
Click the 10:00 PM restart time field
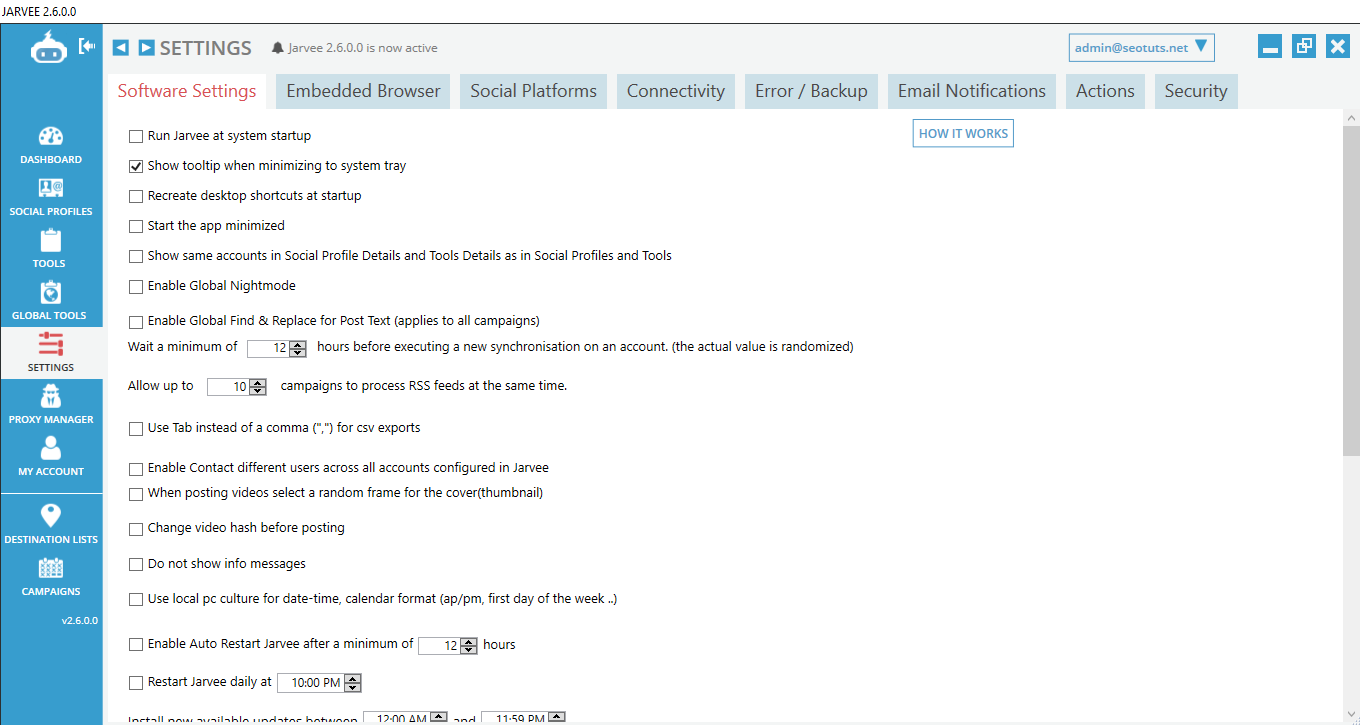(x=310, y=682)
